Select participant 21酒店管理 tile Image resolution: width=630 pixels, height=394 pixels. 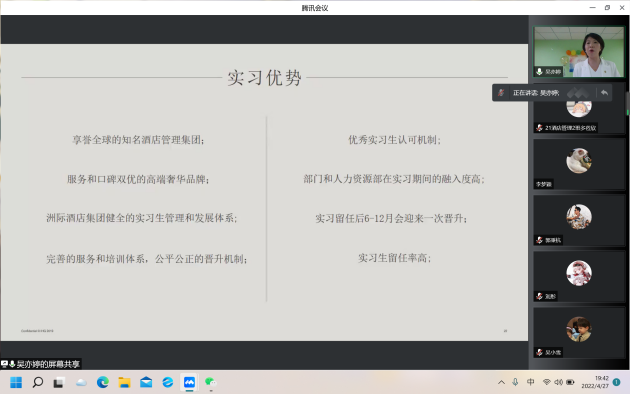[x=579, y=108]
